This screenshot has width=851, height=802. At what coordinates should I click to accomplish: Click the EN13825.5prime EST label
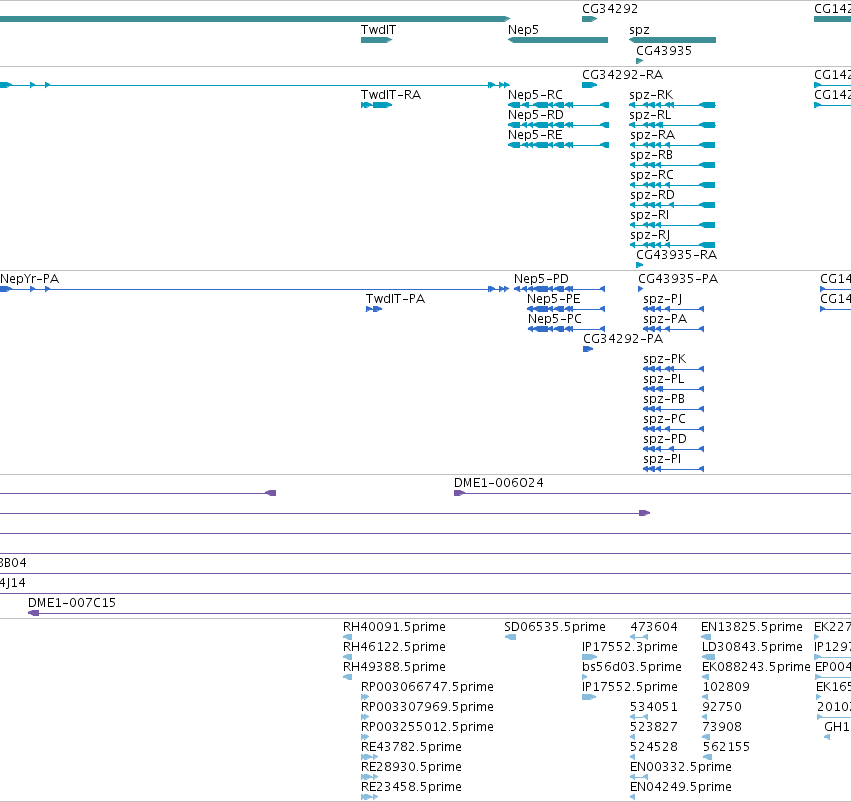pyautogui.click(x=752, y=627)
